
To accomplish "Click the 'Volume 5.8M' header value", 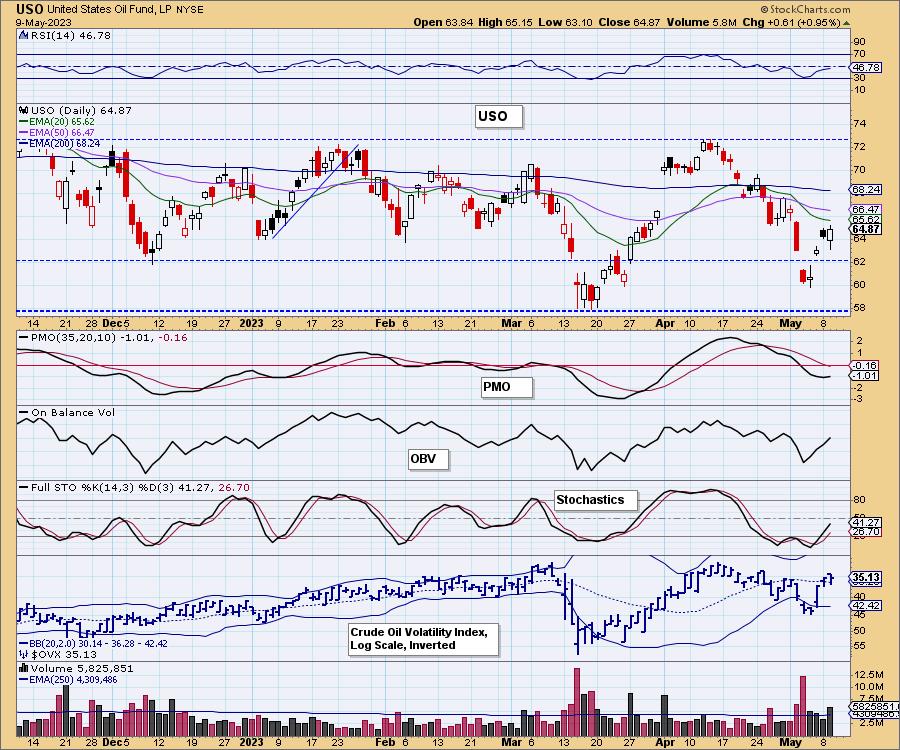I will coord(701,22).
